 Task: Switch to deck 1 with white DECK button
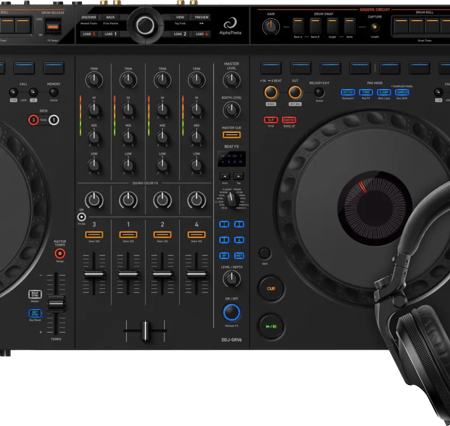(54, 120)
